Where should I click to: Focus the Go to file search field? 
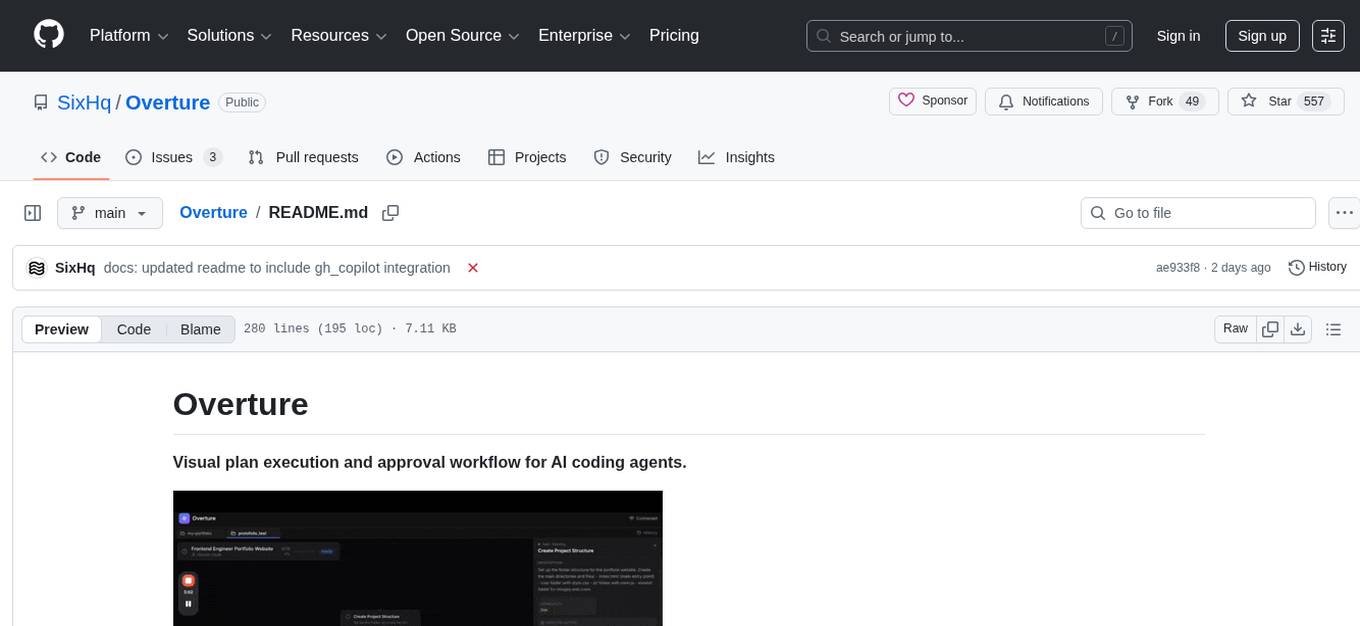point(1198,213)
